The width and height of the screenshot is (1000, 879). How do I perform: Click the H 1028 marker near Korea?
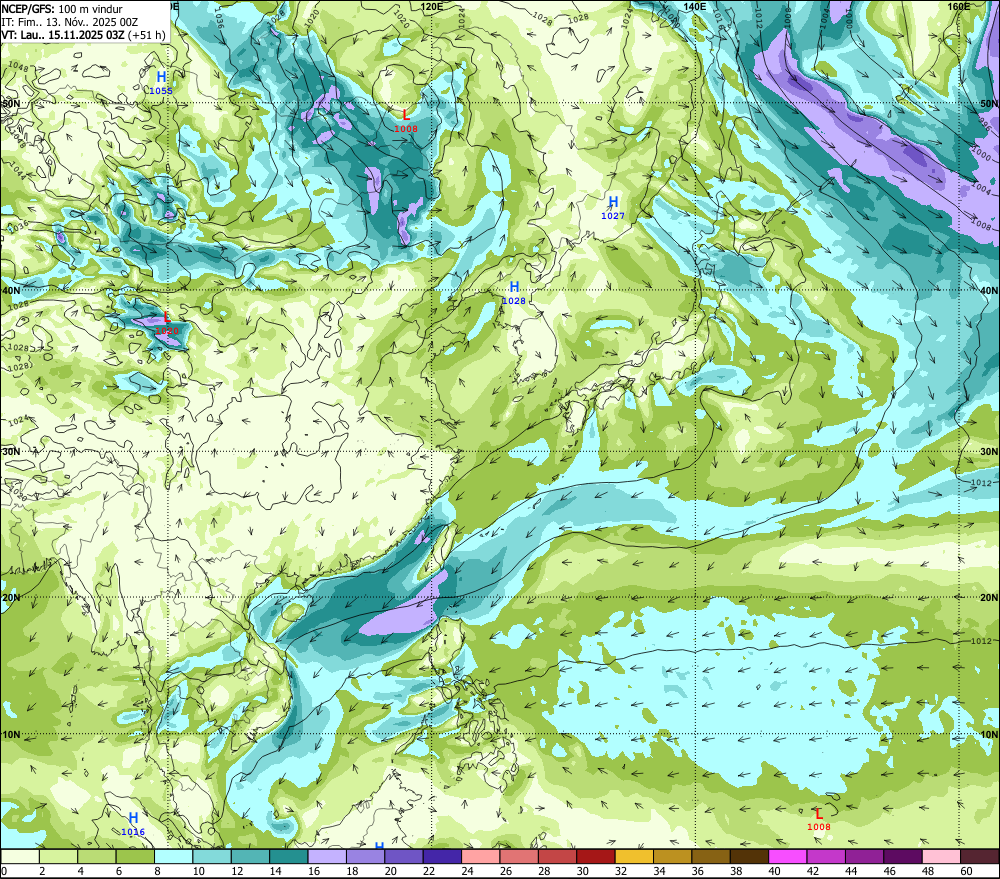[x=514, y=293]
